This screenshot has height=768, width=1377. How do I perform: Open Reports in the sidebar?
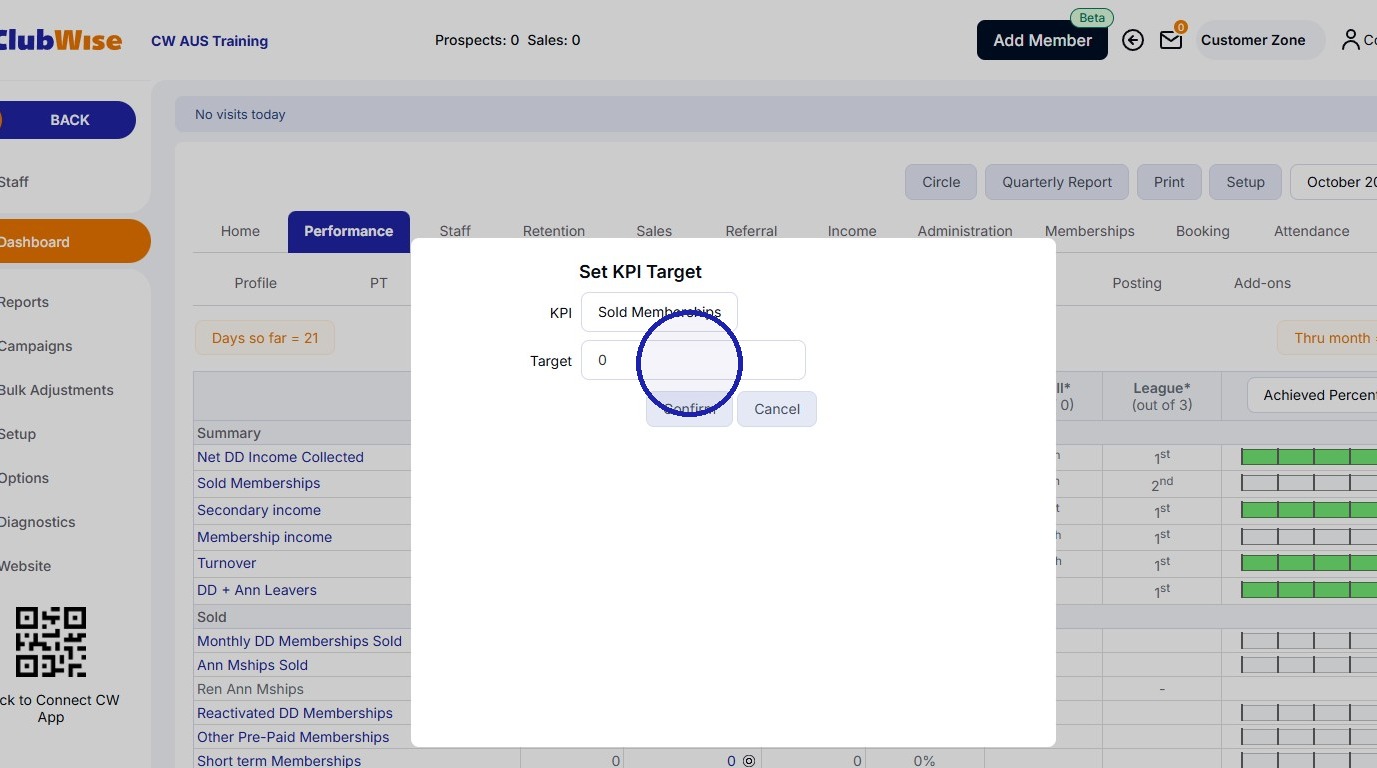[24, 302]
